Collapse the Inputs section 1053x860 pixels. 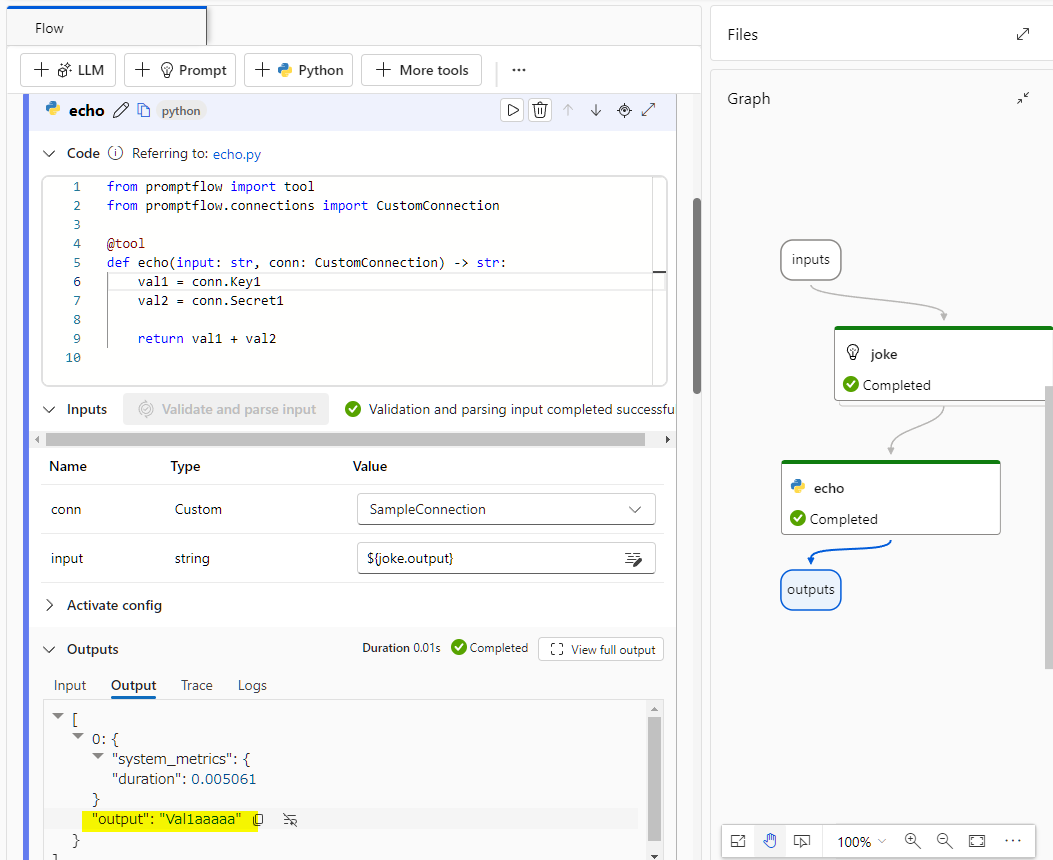[x=49, y=410]
